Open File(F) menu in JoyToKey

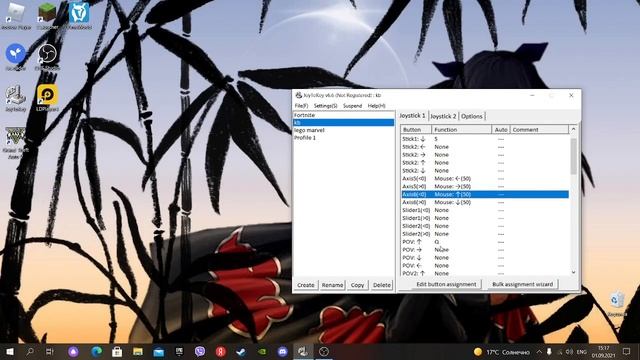301,106
